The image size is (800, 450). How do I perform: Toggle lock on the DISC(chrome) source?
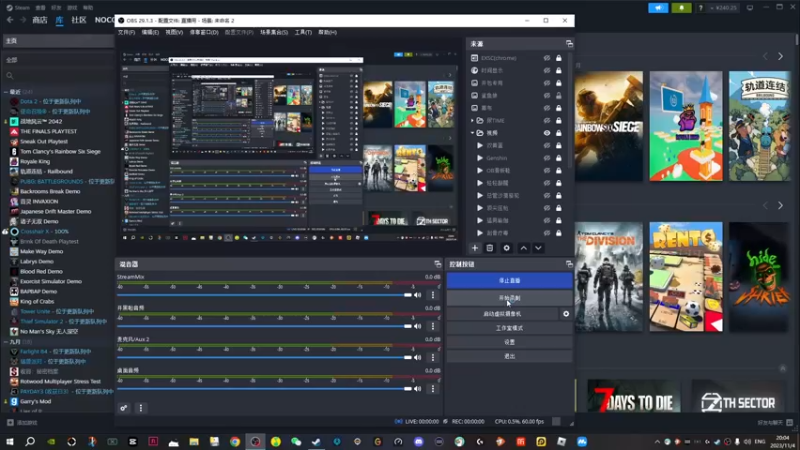click(x=559, y=58)
